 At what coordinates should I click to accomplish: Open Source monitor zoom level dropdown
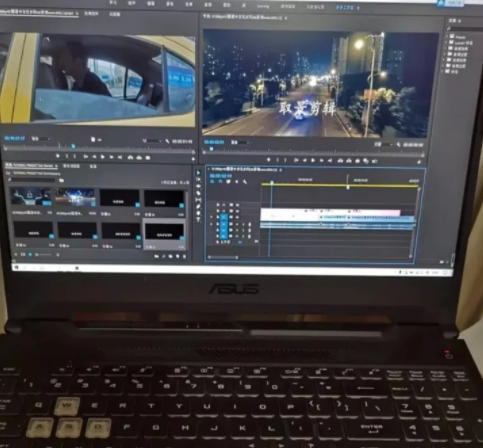[41, 139]
